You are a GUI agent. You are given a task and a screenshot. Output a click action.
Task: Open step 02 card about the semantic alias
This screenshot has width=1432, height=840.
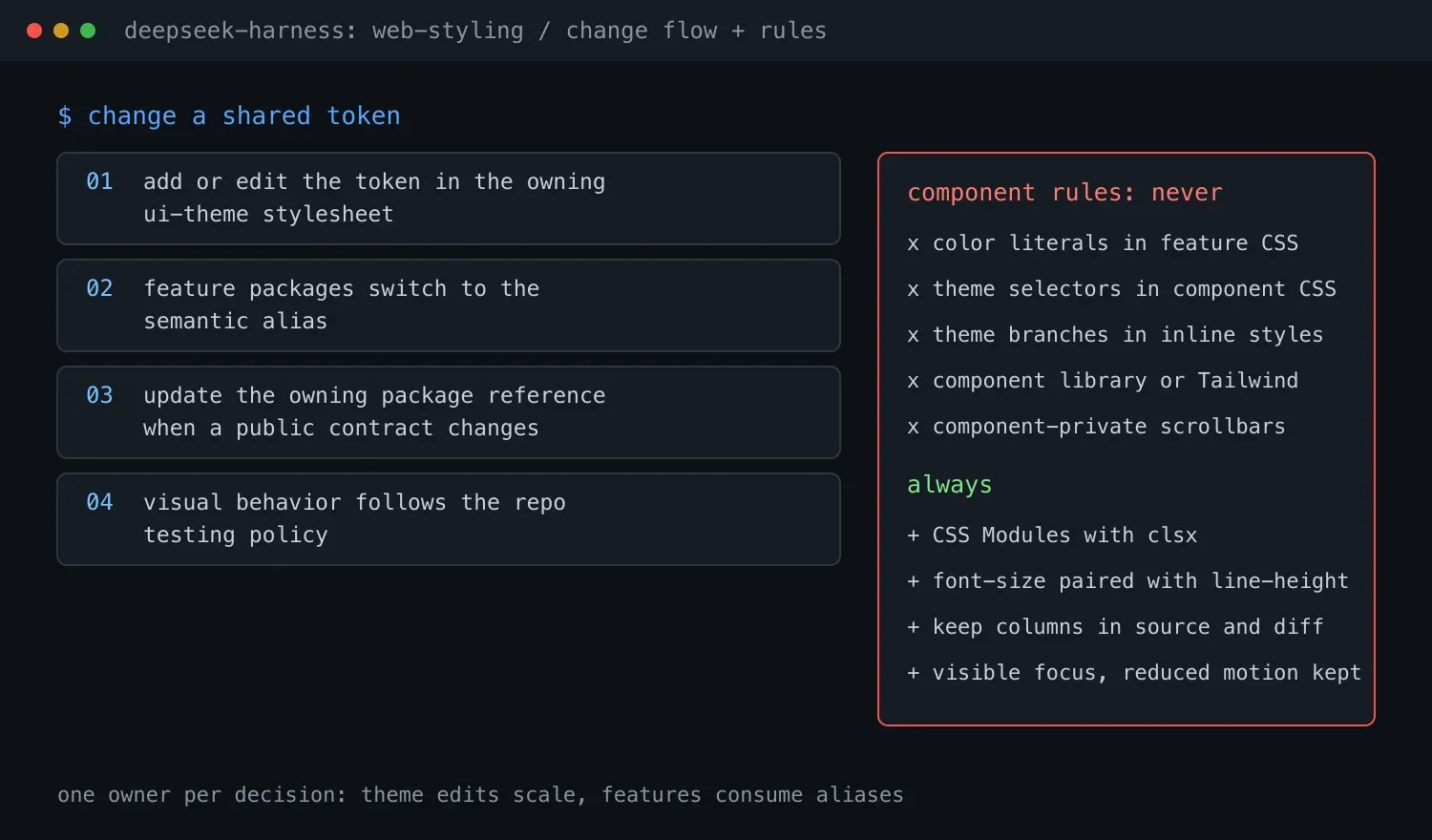point(449,305)
